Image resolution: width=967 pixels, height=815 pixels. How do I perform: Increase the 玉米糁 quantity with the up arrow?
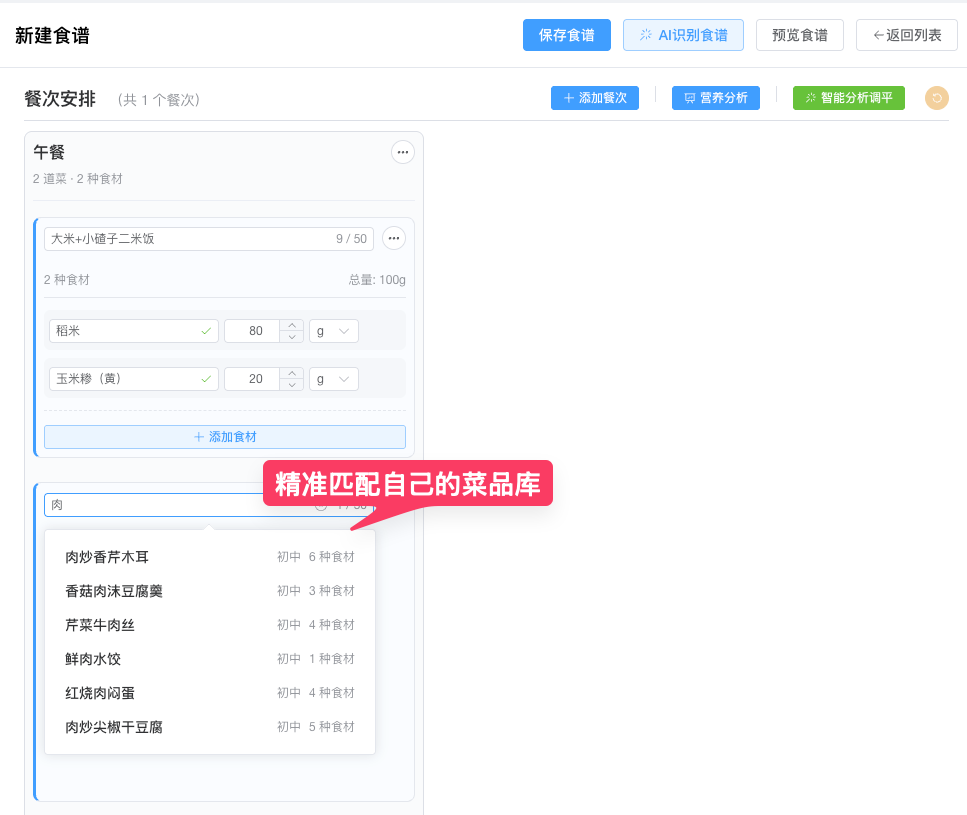291,373
